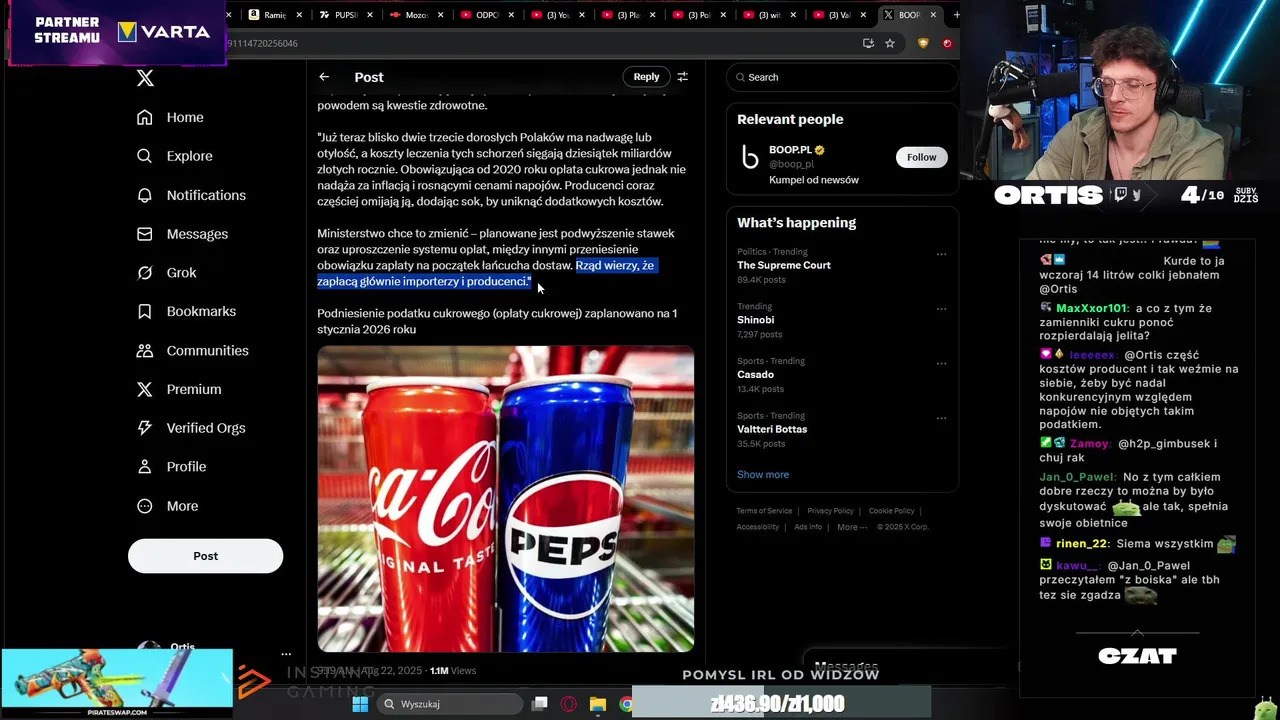Viewport: 1280px width, 720px height.
Task: Click the Brave shield icon
Action: point(923,43)
